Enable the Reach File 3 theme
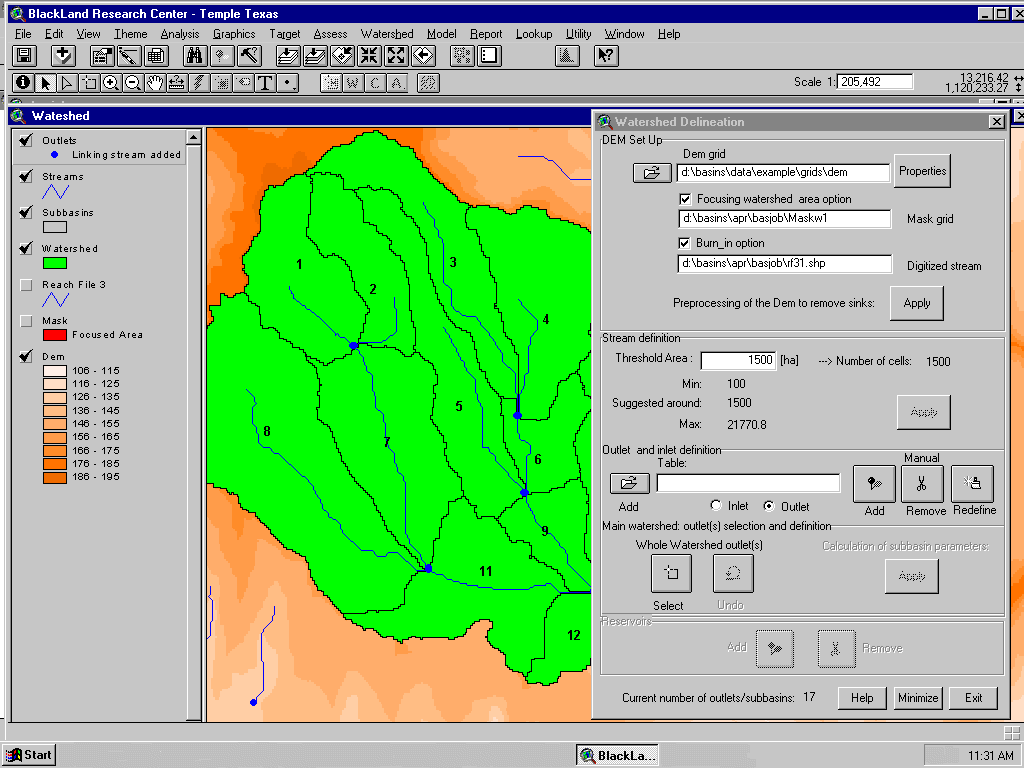 [x=26, y=285]
